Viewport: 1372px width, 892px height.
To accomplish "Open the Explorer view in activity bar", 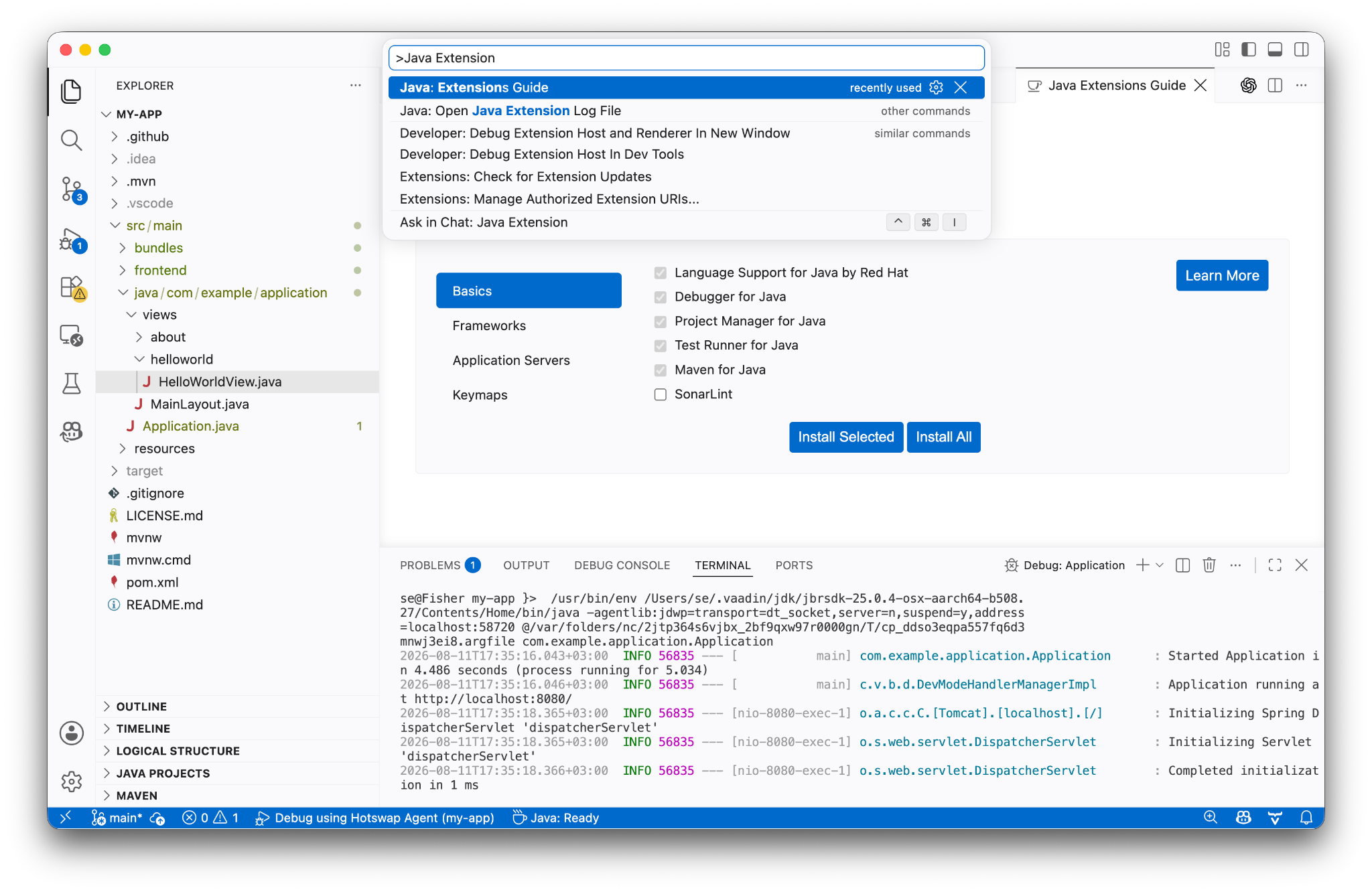I will click(x=71, y=91).
